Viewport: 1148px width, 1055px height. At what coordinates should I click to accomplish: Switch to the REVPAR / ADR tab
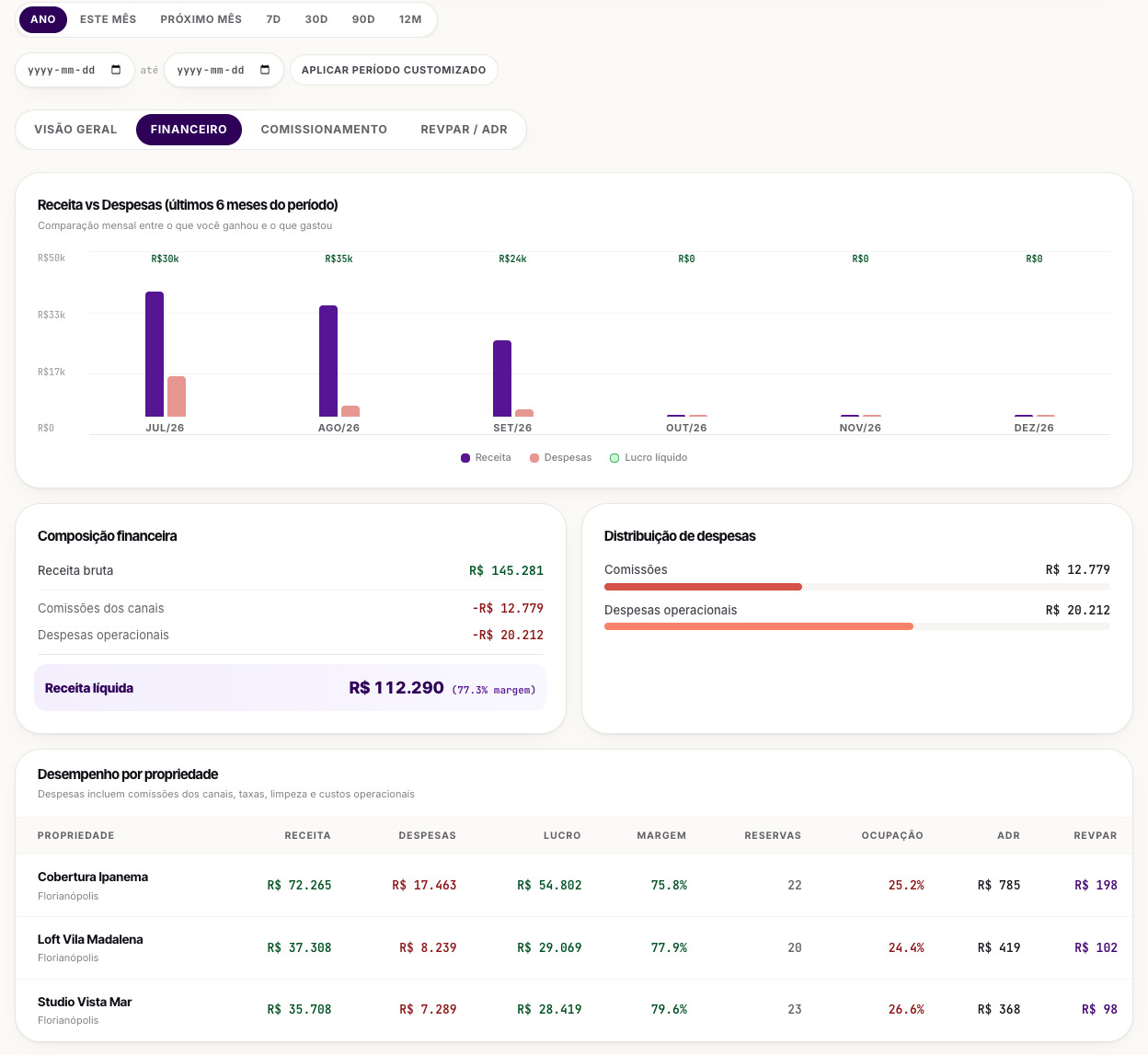(465, 130)
